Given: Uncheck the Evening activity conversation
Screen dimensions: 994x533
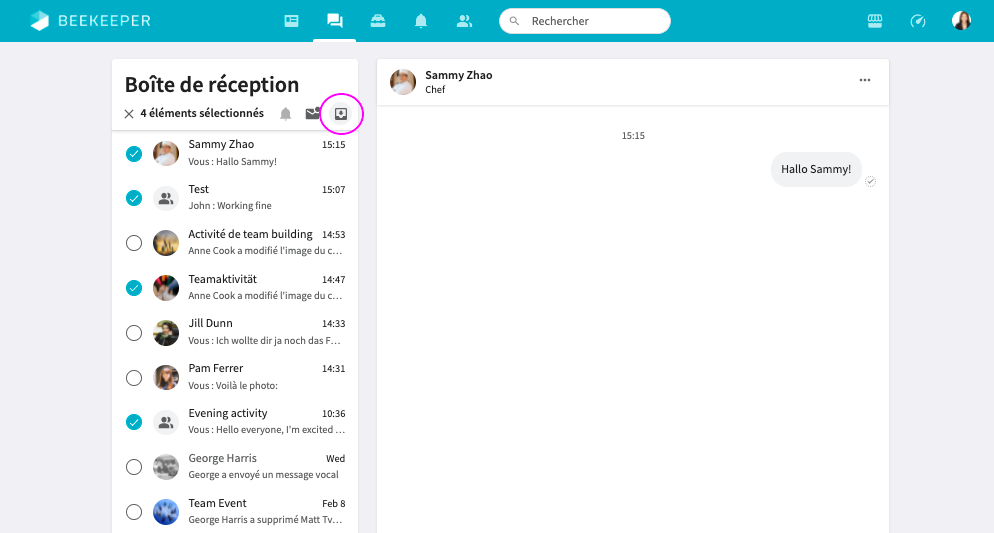Looking at the screenshot, I should pyautogui.click(x=134, y=422).
